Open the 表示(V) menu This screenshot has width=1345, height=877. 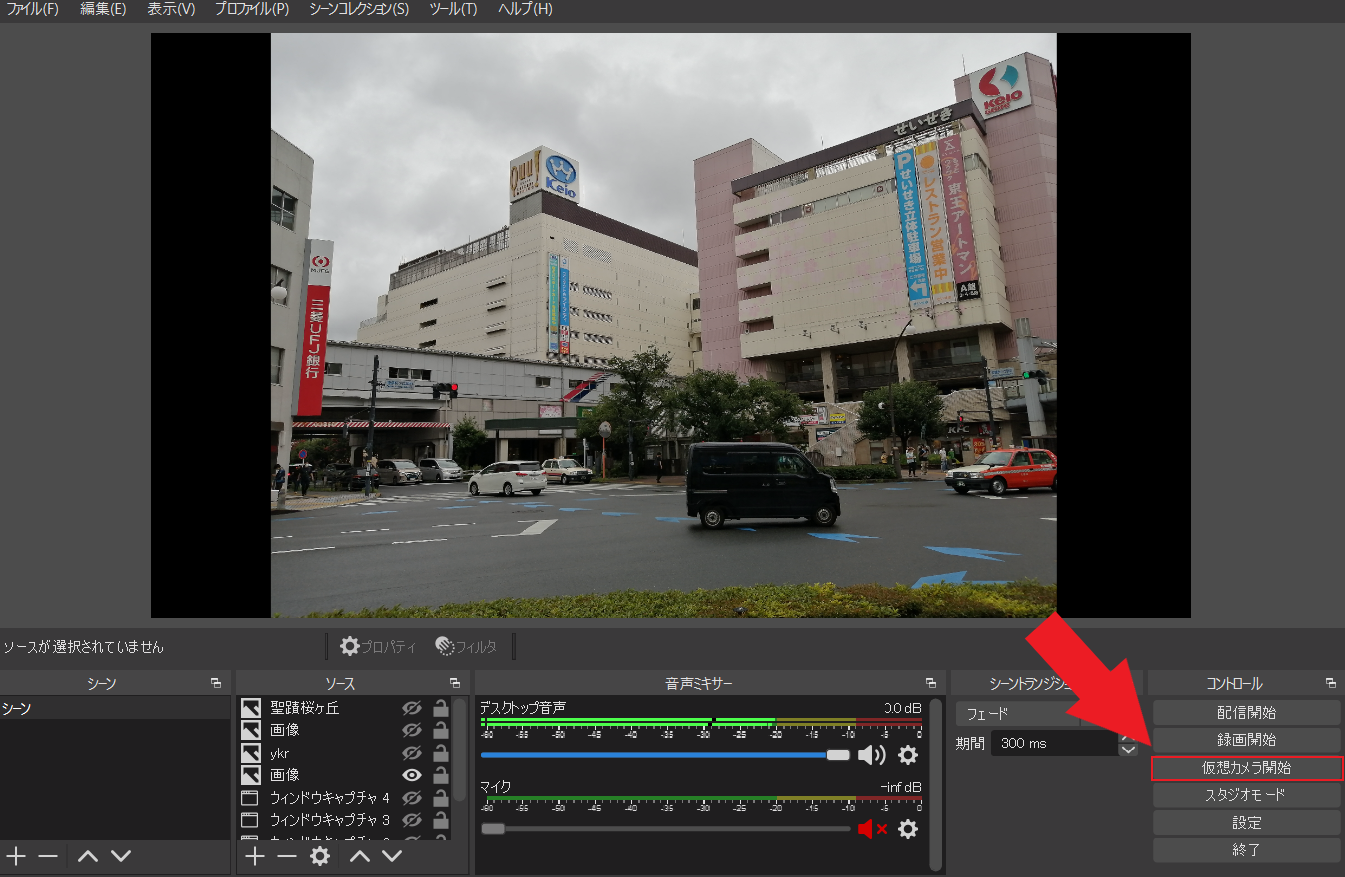[171, 9]
